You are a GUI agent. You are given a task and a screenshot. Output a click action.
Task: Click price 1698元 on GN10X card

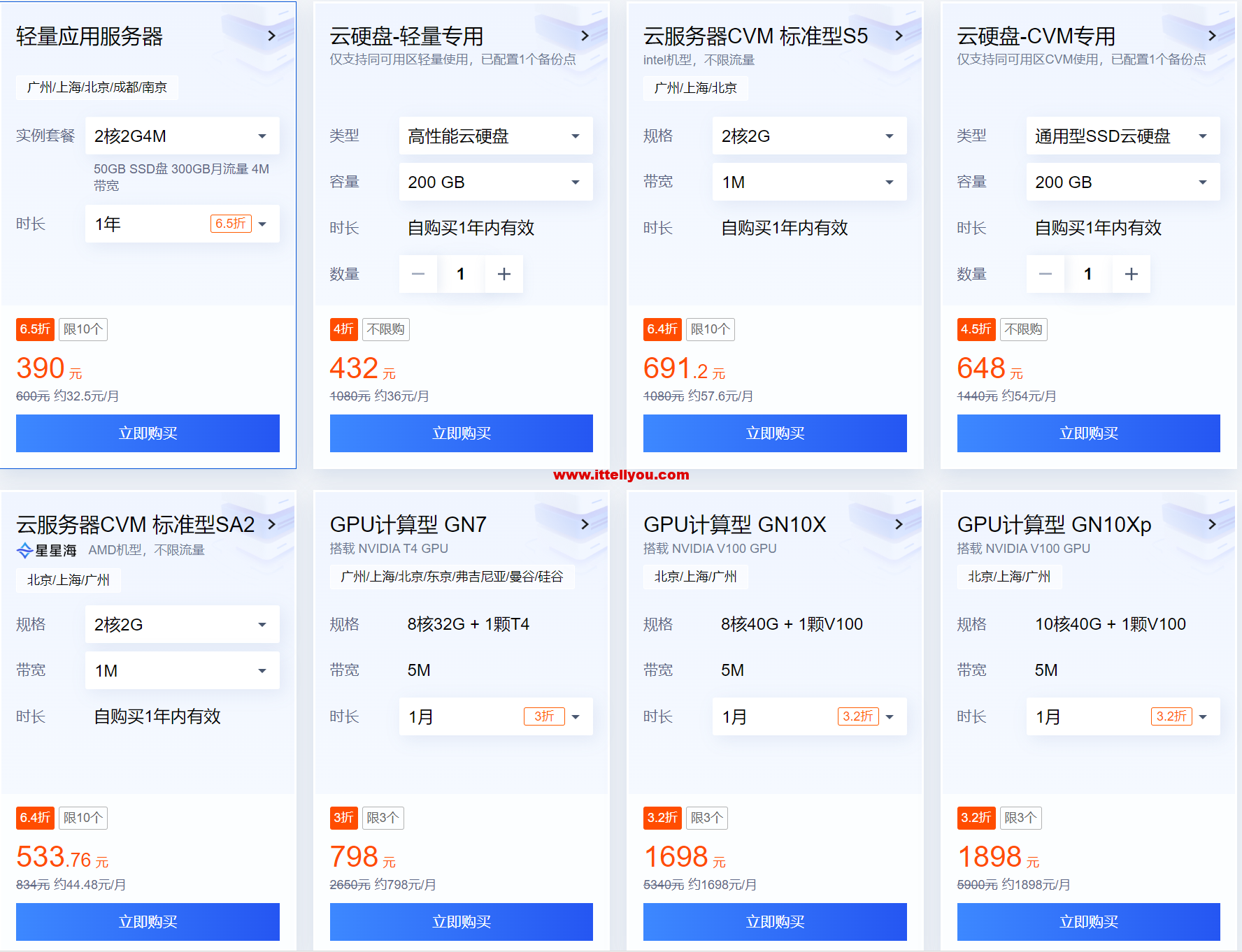point(685,858)
